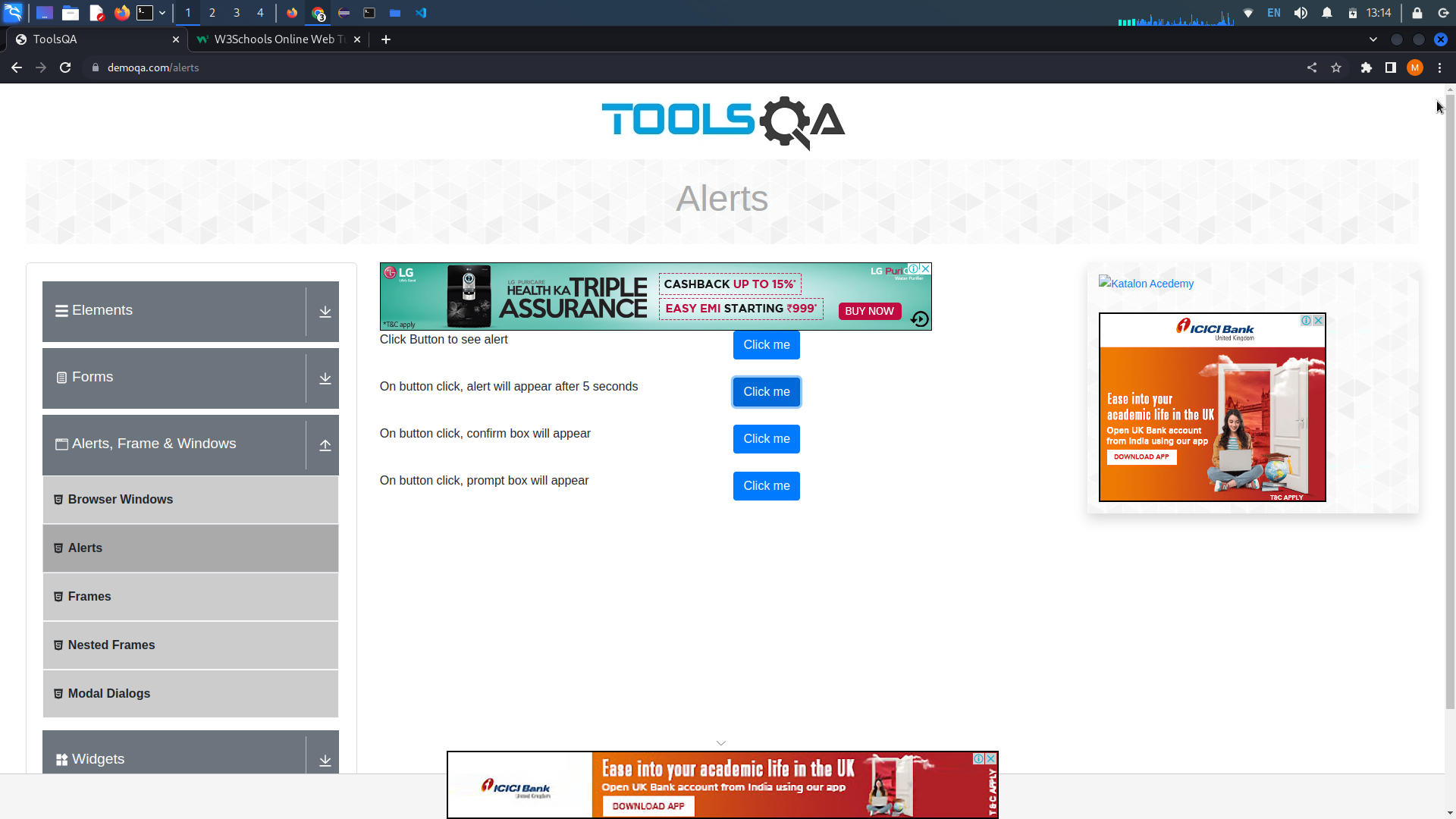Collapse the Alerts, Frame & Windows section
Image resolution: width=1456 pixels, height=819 pixels.
click(325, 446)
